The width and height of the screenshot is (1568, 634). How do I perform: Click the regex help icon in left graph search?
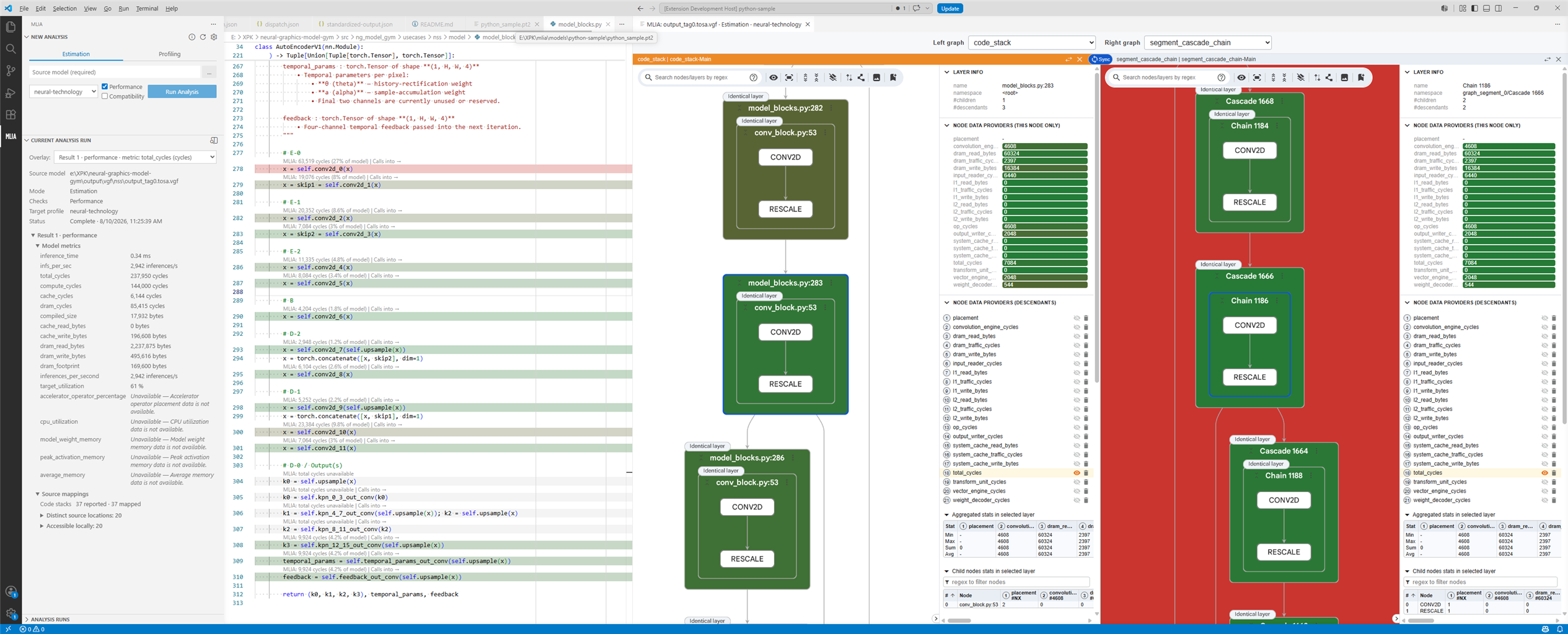click(754, 77)
